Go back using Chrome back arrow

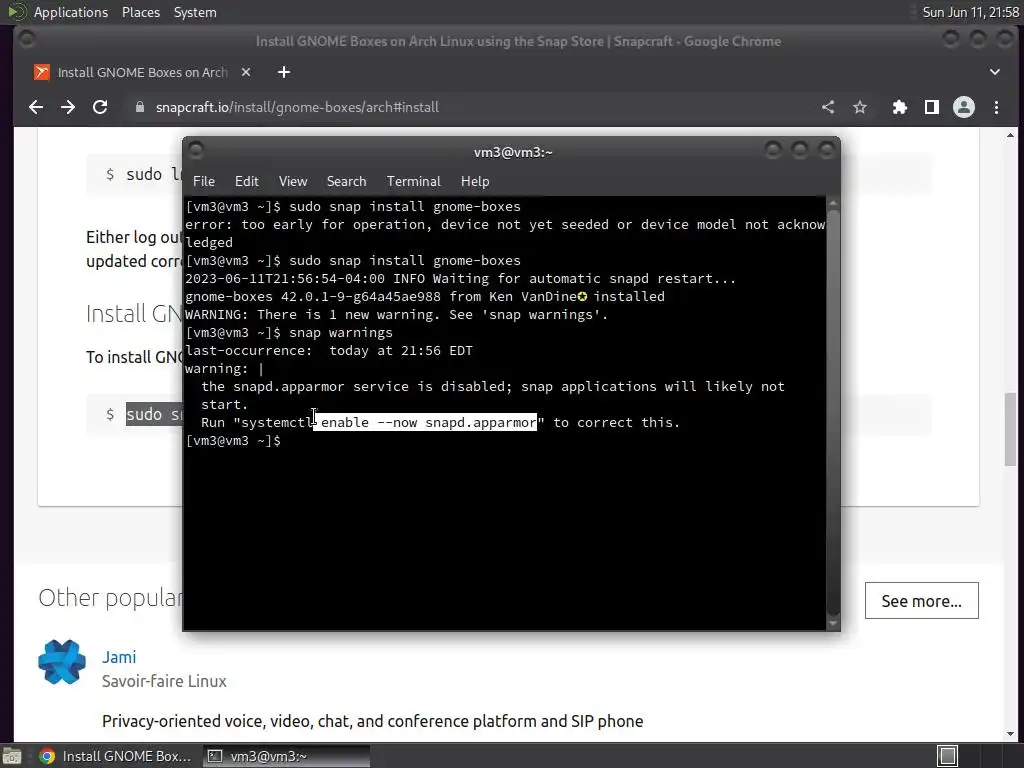pyautogui.click(x=36, y=107)
